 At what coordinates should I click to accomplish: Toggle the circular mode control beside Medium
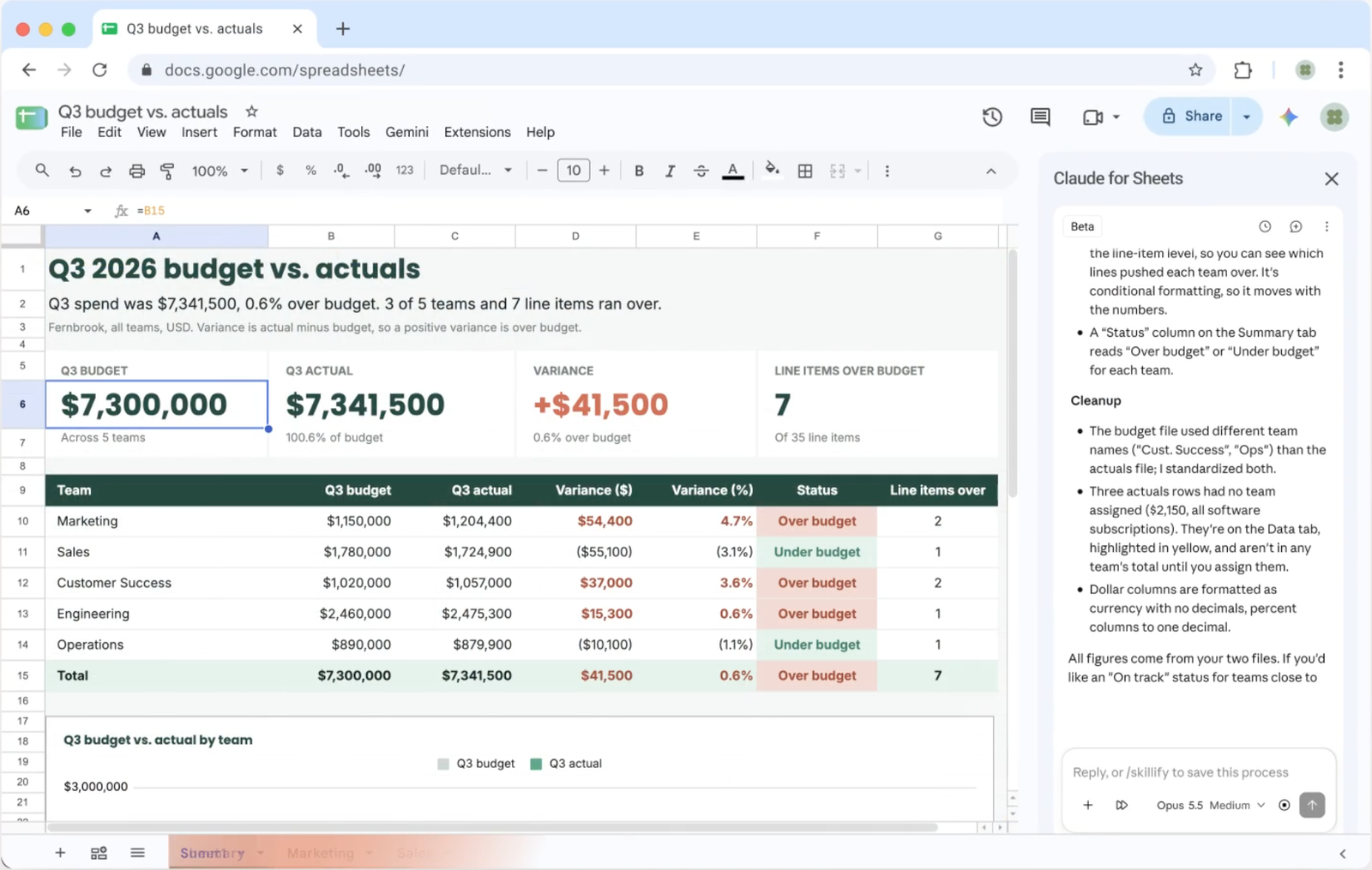tap(1284, 805)
